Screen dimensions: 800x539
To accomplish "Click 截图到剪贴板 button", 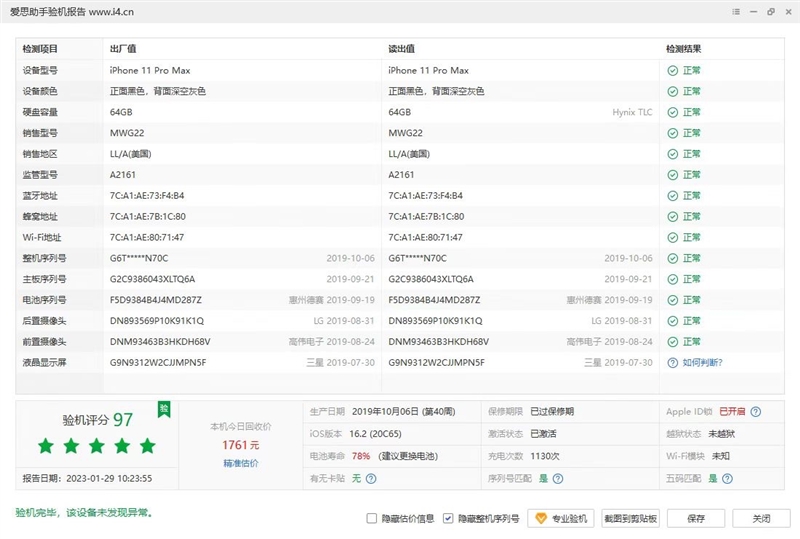I will tap(631, 519).
